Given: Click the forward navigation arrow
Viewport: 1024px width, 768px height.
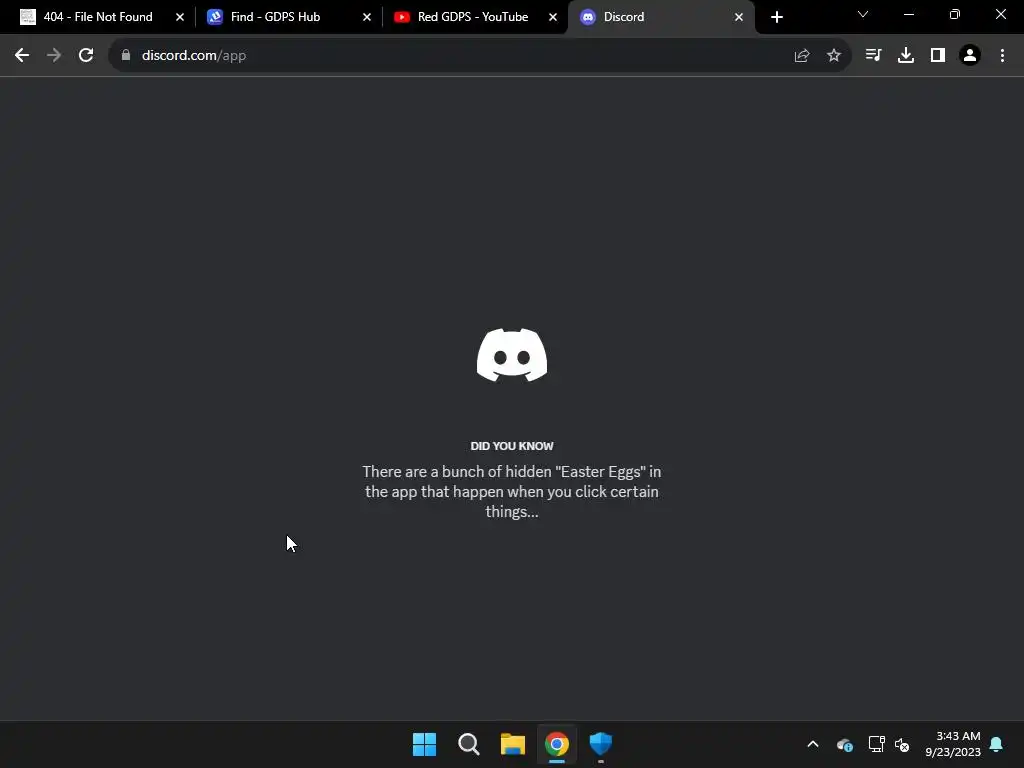Looking at the screenshot, I should click(x=54, y=56).
